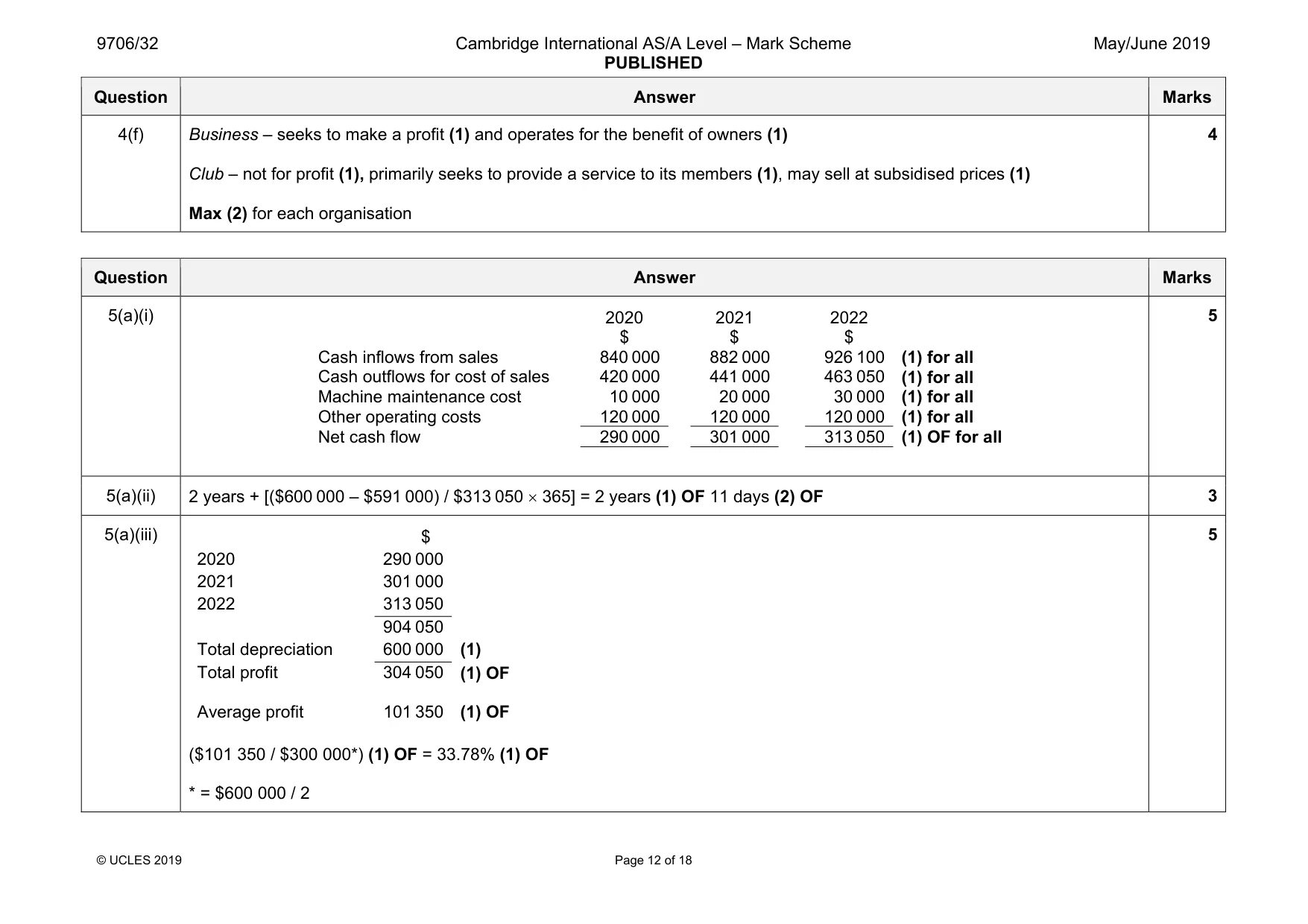Image resolution: width=1308 pixels, height=924 pixels.
Task: Select the May/June 2019 date
Action: pyautogui.click(x=1151, y=43)
